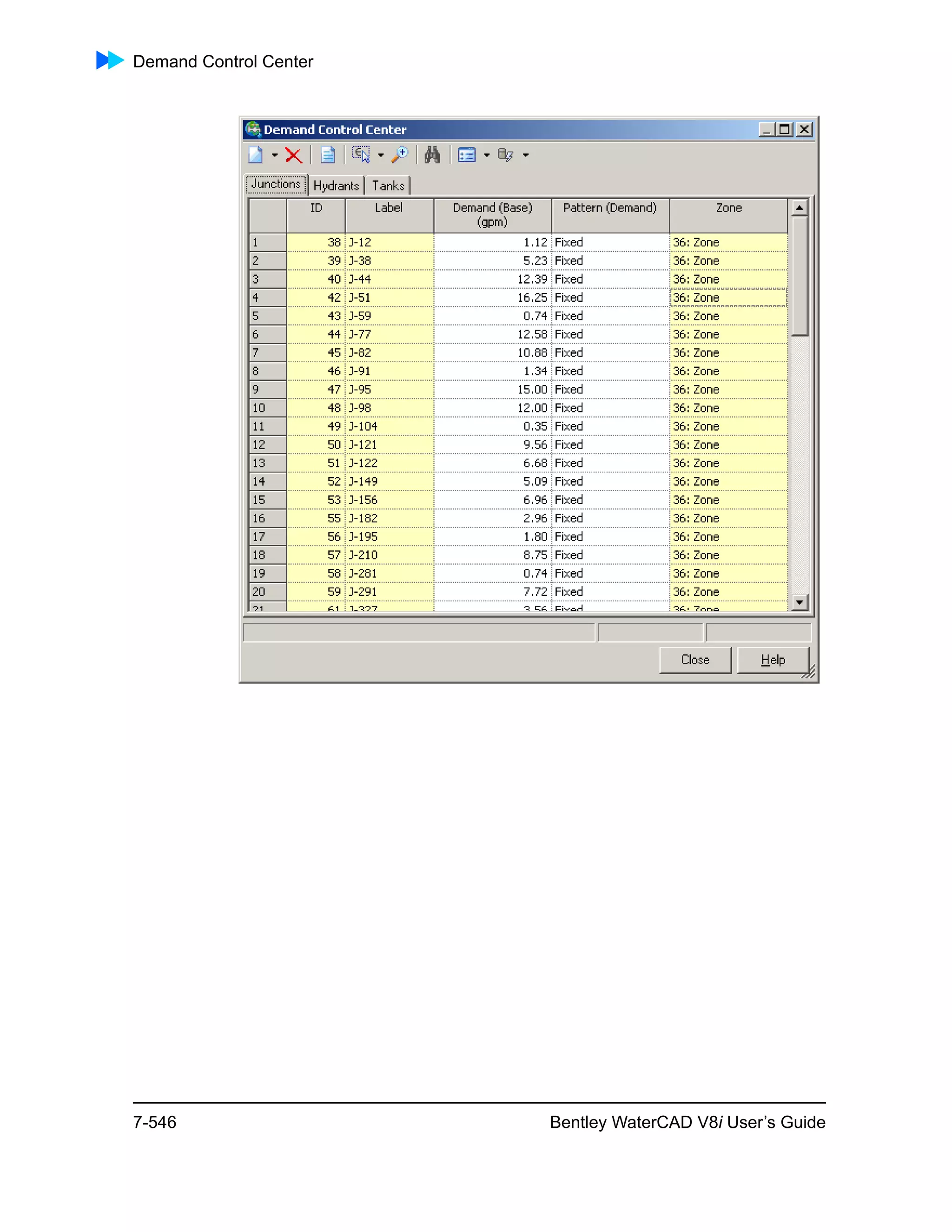Open the Options icon dropdown arrow
This screenshot has height=1232, width=952.
(487, 155)
